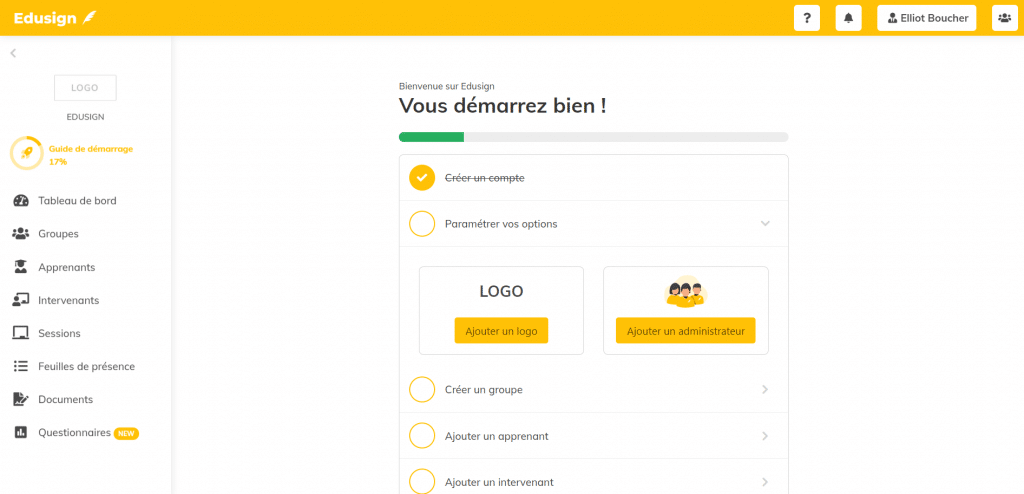This screenshot has height=494, width=1024.
Task: Click the Ajouter un administrateur button
Action: (686, 331)
